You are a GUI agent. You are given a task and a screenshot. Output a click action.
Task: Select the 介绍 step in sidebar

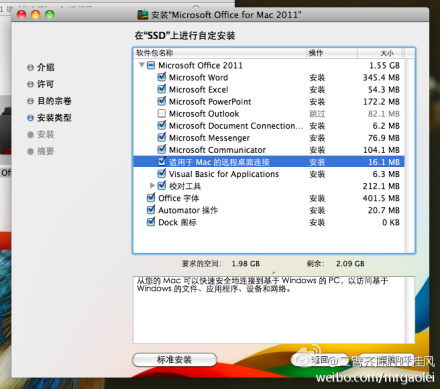tap(46, 67)
